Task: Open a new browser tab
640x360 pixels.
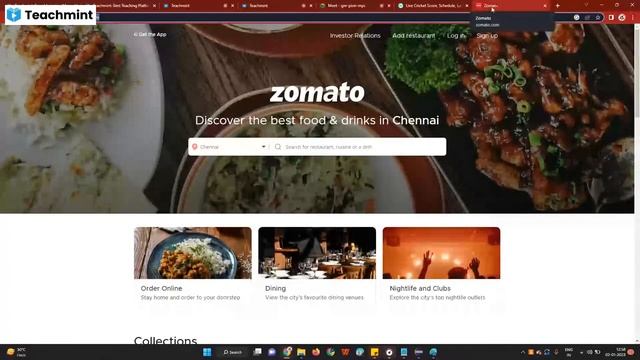Action: click(x=558, y=6)
